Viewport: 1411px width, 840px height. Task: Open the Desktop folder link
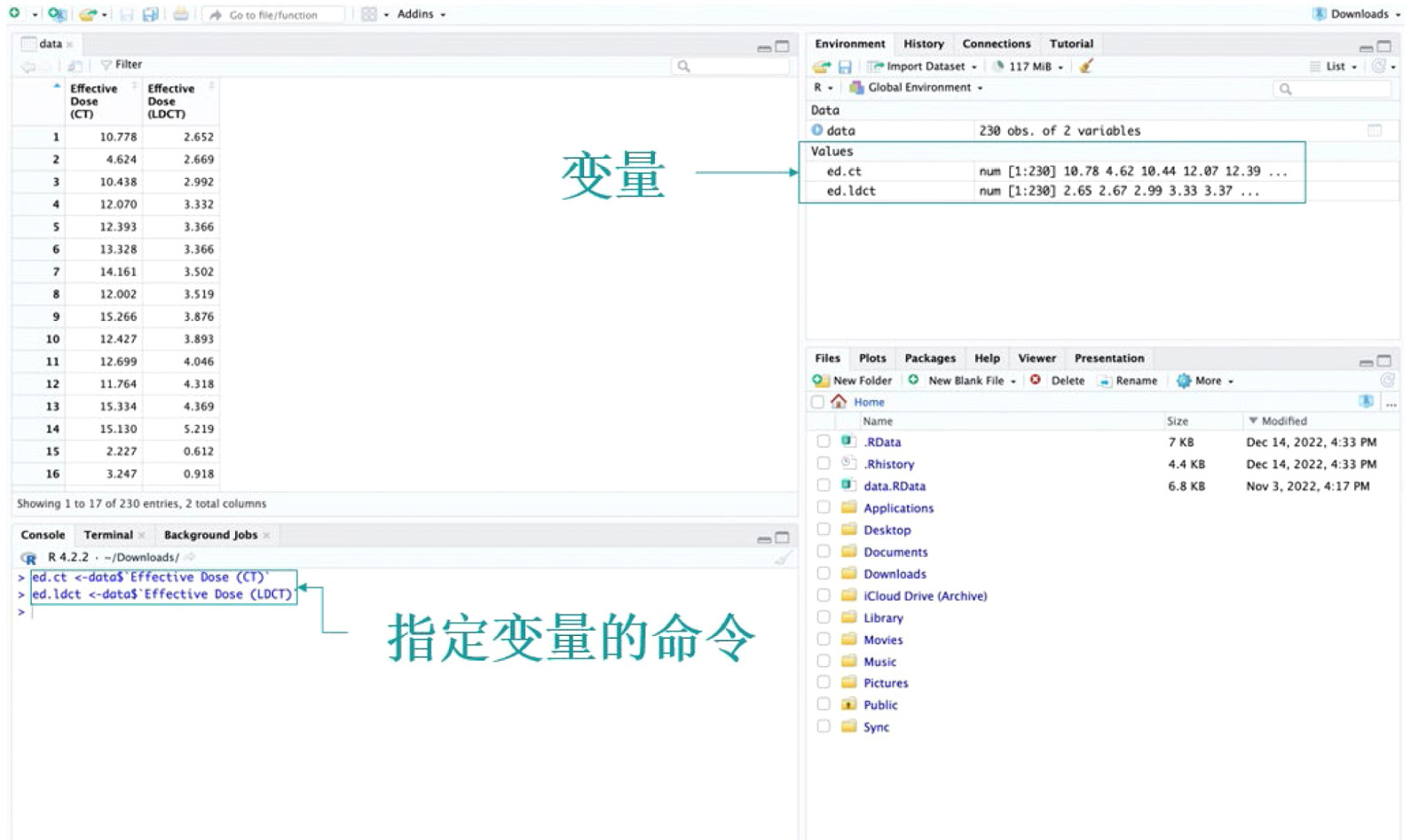pos(887,530)
